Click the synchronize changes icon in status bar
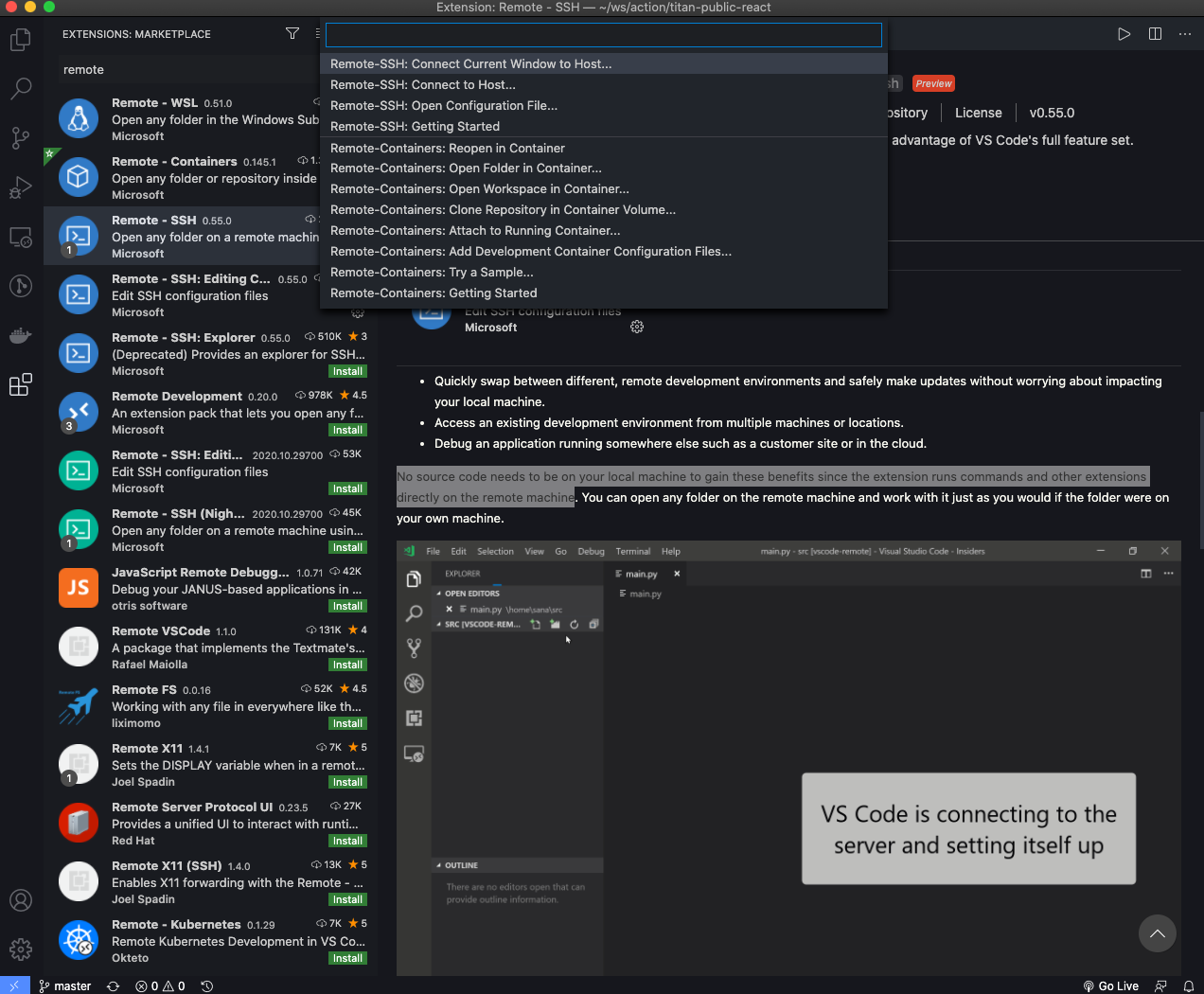Viewport: 1204px width, 994px height. [114, 985]
